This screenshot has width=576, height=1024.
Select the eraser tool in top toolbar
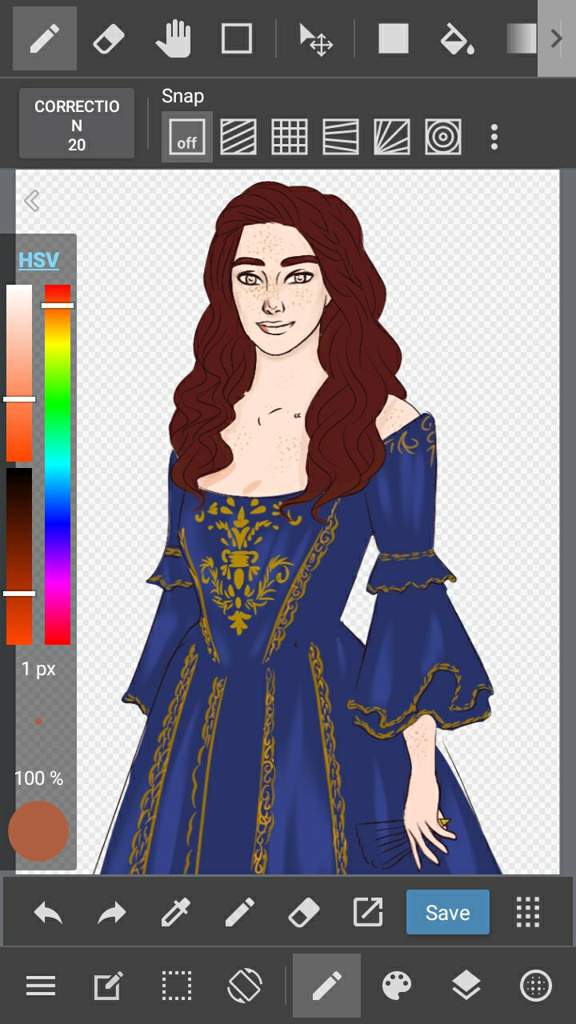109,39
